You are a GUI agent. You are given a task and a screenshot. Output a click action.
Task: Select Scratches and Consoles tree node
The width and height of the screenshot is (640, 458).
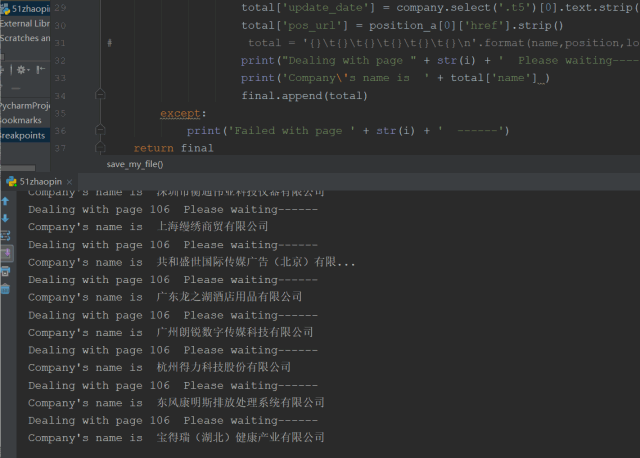point(25,38)
